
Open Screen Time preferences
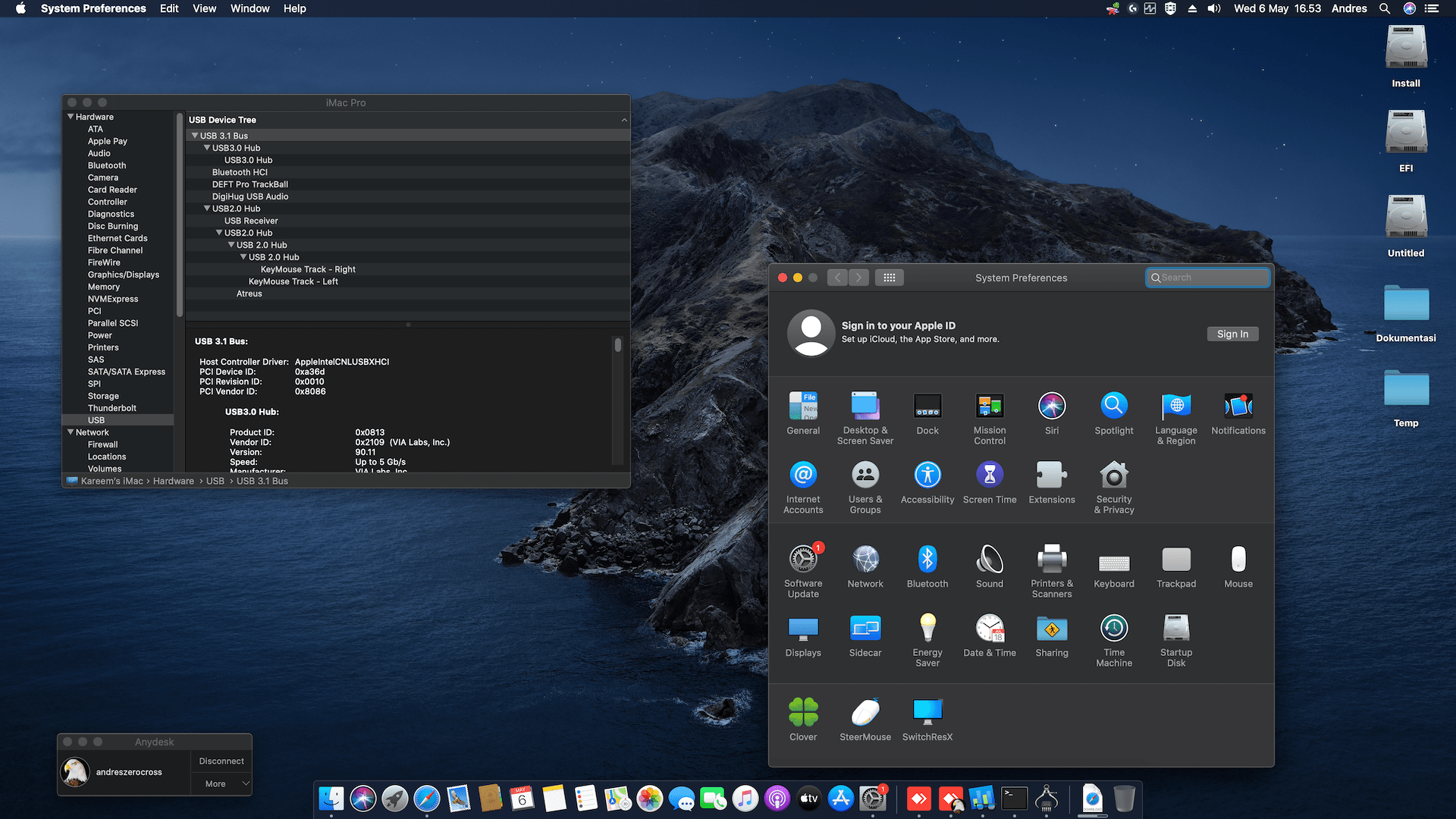pyautogui.click(x=990, y=482)
